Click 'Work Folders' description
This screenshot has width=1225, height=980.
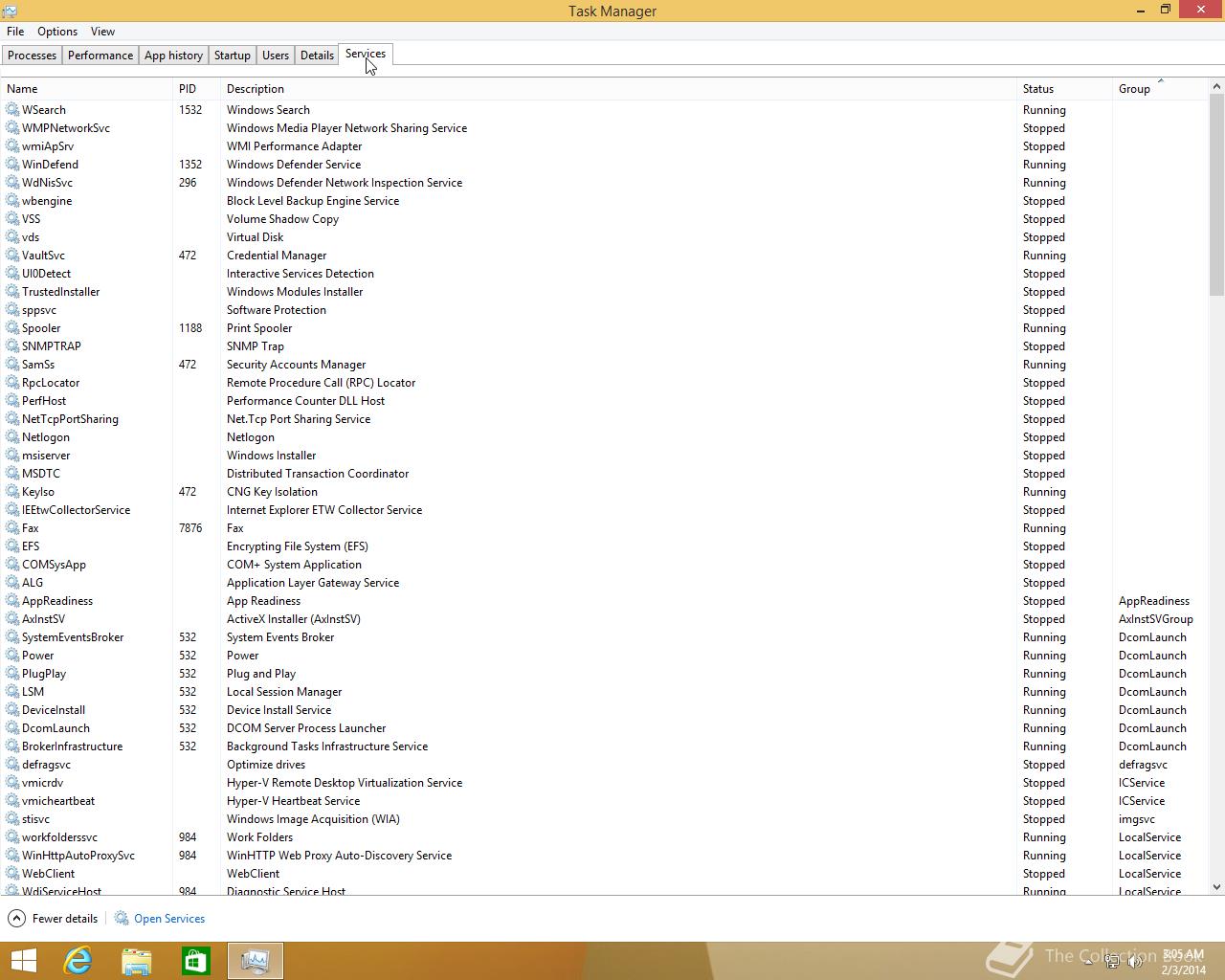pyautogui.click(x=259, y=837)
